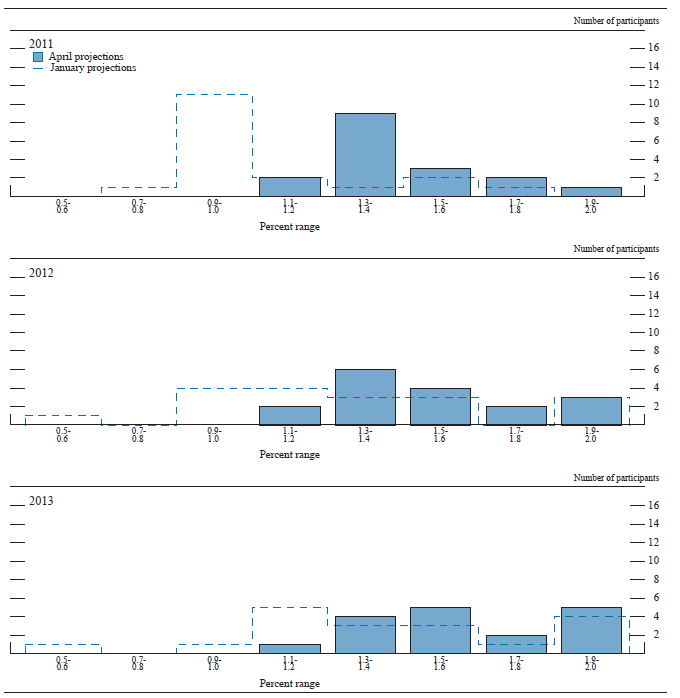The width and height of the screenshot is (680, 698).
Task: Click the 2011 panel year label
Action: [x=41, y=45]
